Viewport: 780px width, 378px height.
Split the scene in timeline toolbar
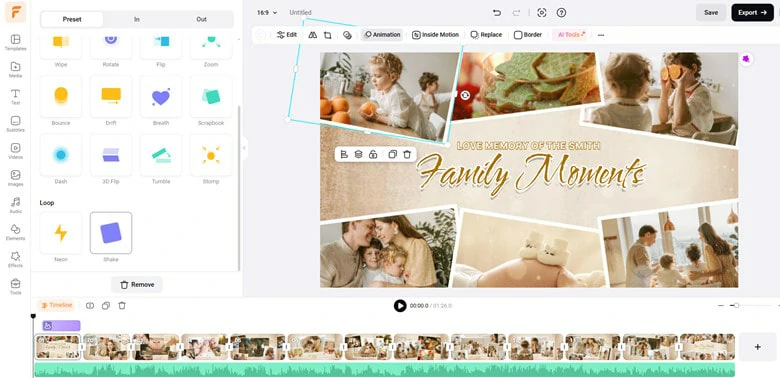pos(90,305)
